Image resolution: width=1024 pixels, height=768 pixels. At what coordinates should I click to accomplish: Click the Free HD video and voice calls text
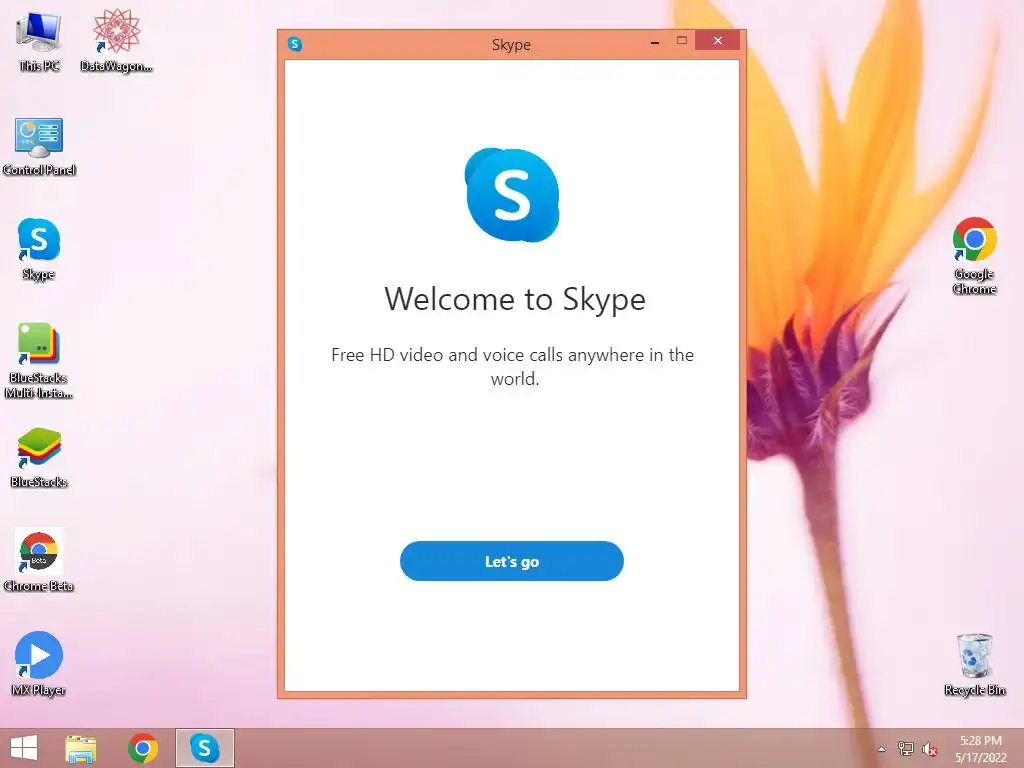coord(513,366)
